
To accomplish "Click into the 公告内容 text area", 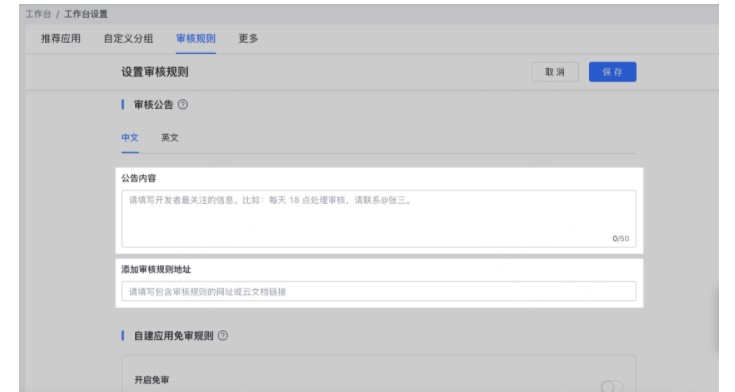I will pyautogui.click(x=379, y=219).
